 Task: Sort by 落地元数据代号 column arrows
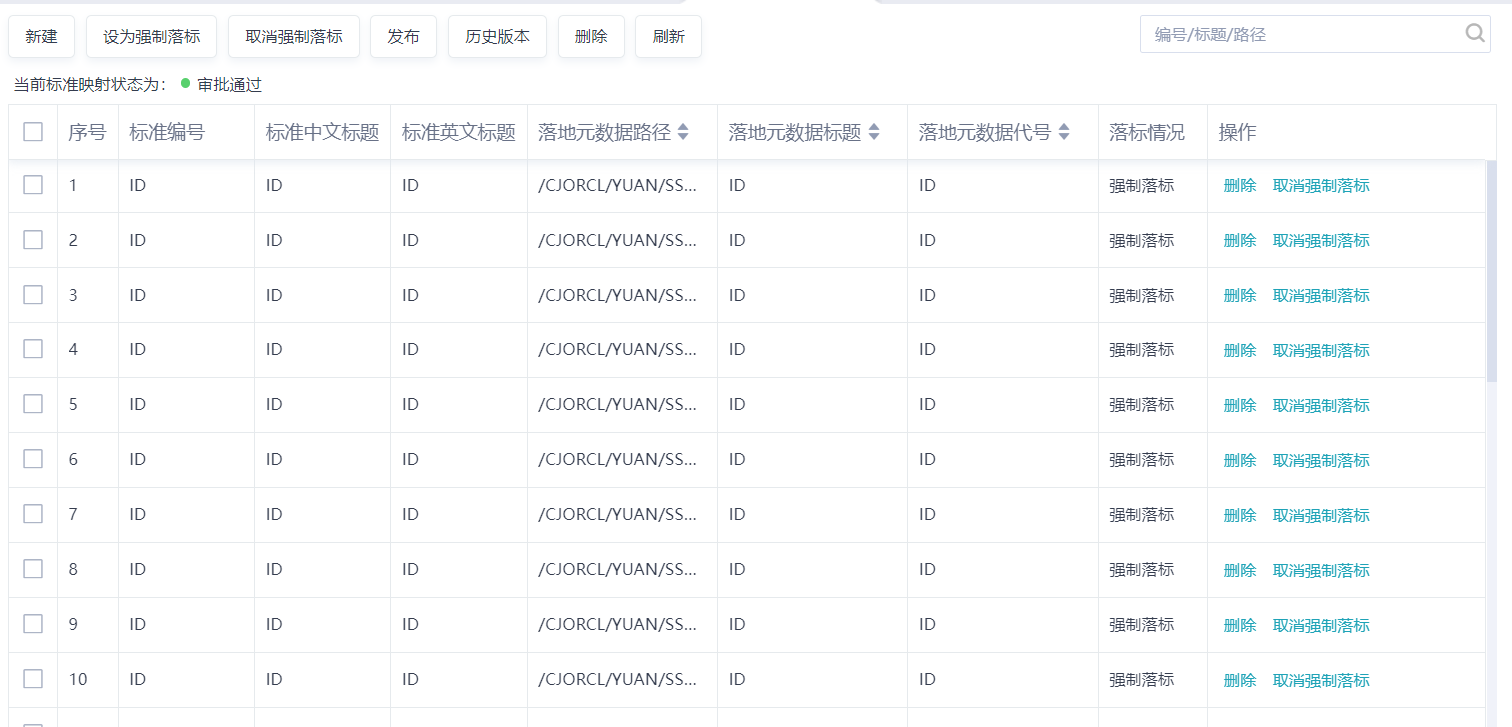coord(1064,132)
